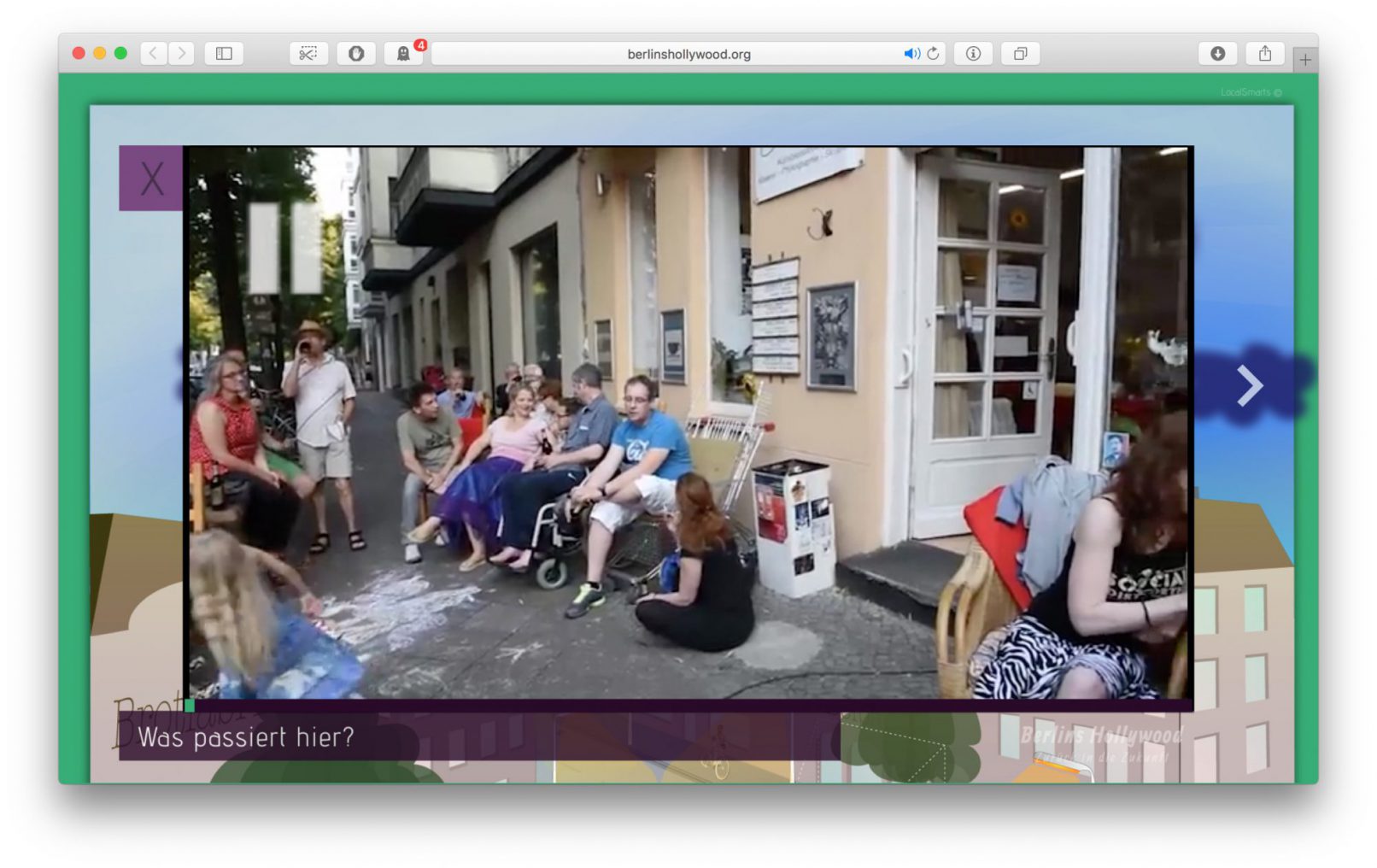
Task: Click the Safari back arrow
Action: pyautogui.click(x=154, y=54)
